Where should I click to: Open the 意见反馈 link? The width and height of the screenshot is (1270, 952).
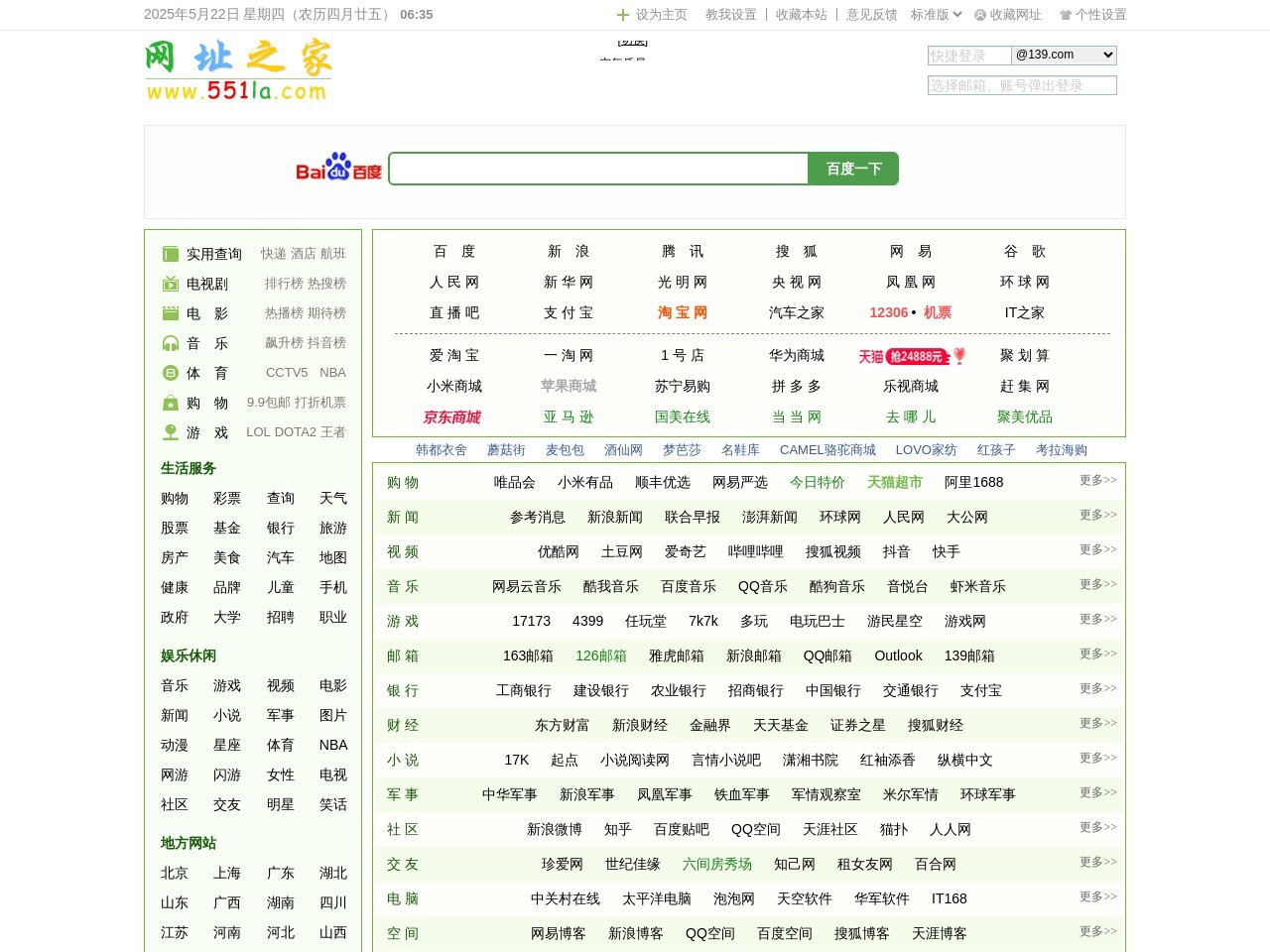tap(872, 15)
